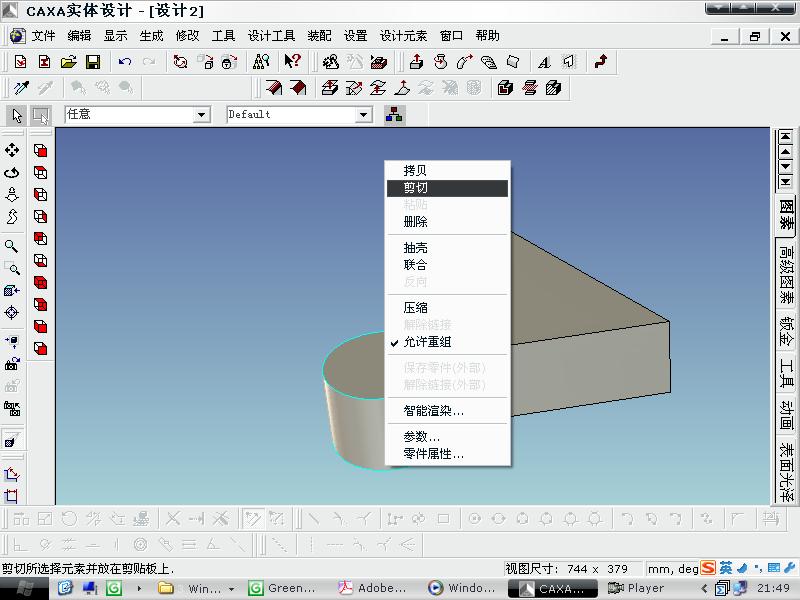Viewport: 800px width, 600px height.
Task: Click the Windows Start button
Action: tap(24, 589)
